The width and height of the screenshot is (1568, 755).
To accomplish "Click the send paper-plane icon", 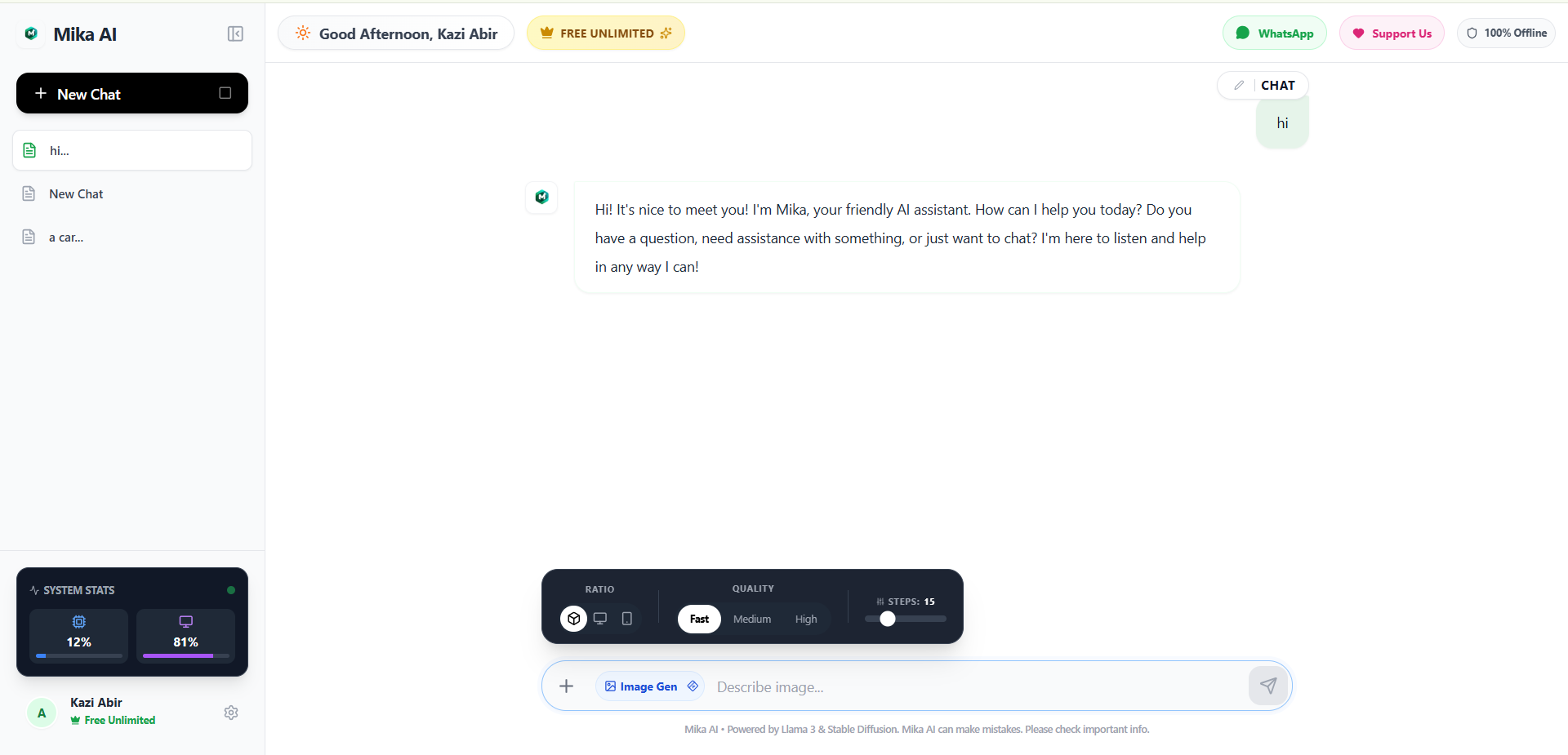I will [1268, 686].
